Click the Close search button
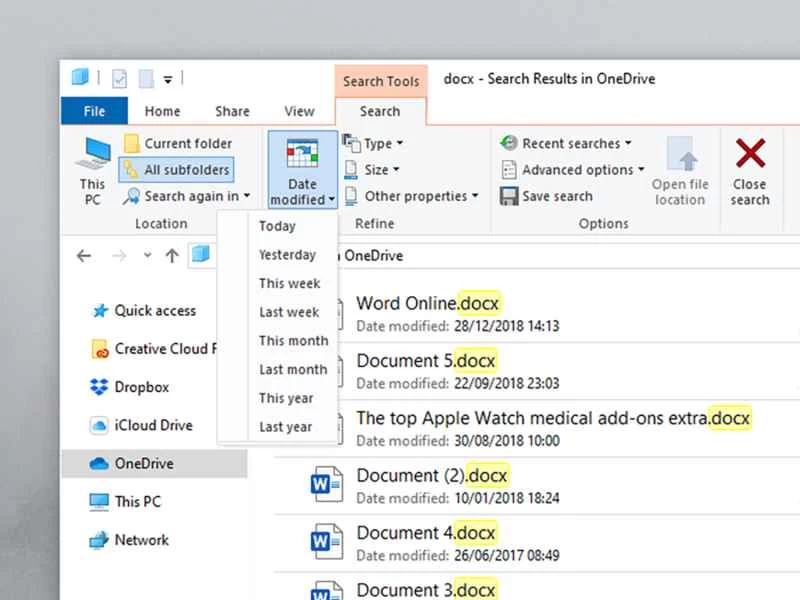Image resolution: width=800 pixels, height=600 pixels. click(750, 172)
